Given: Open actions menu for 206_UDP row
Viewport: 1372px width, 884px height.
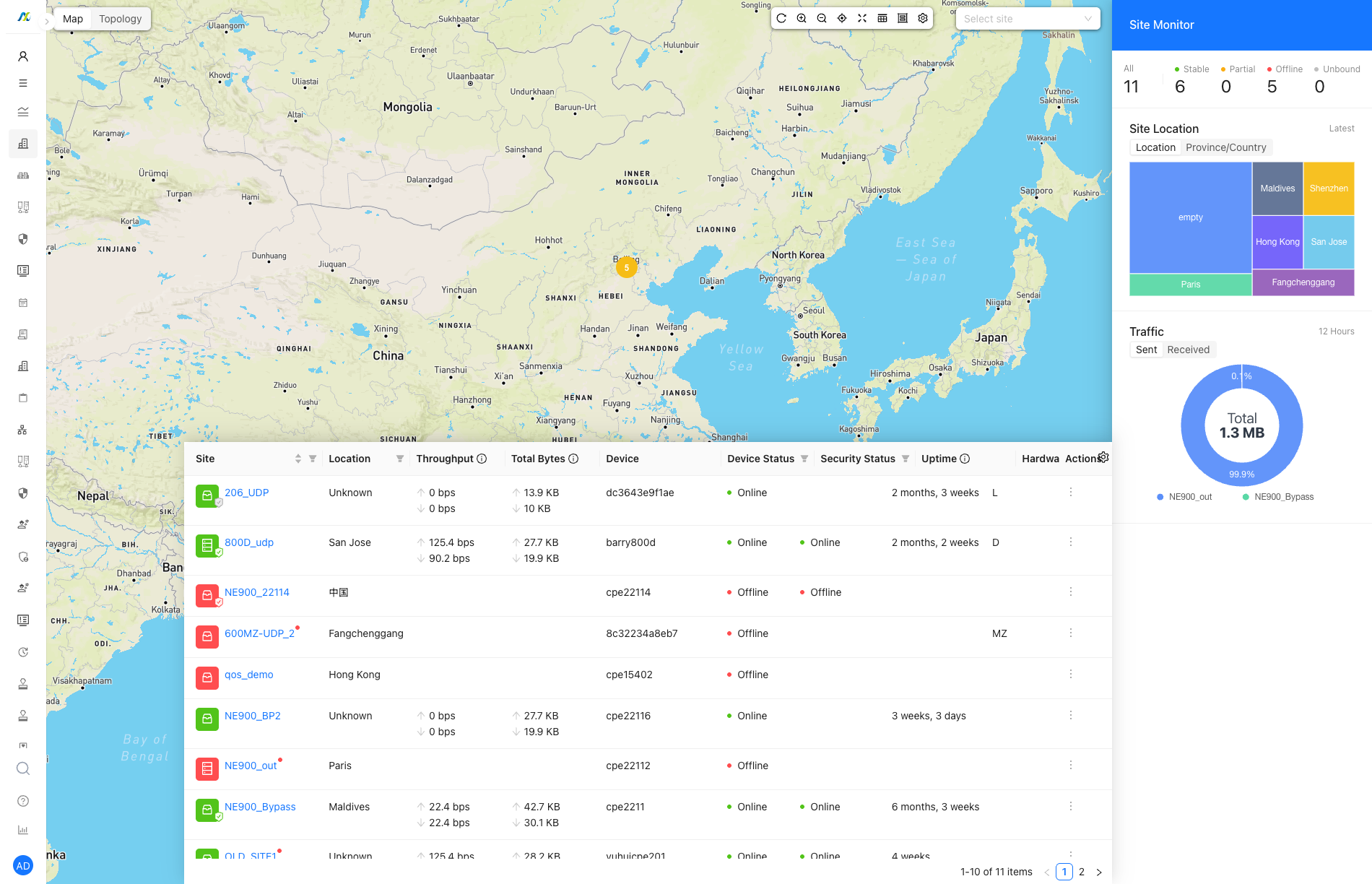Looking at the screenshot, I should click(x=1071, y=492).
